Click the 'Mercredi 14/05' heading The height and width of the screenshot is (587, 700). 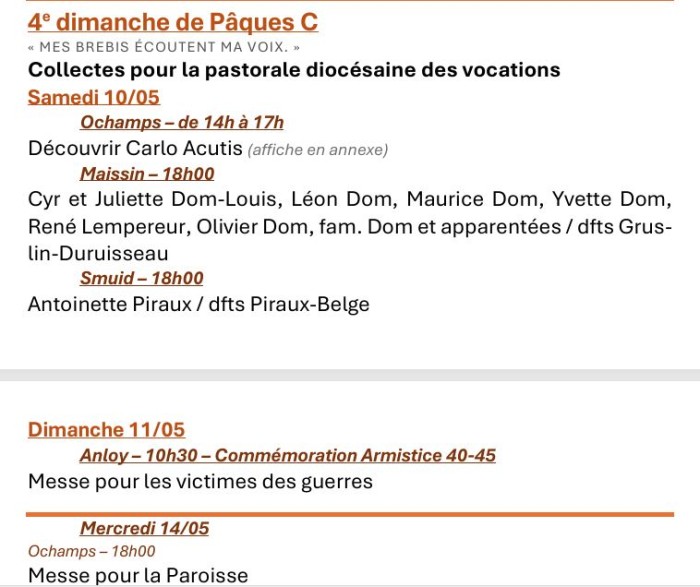click(145, 528)
